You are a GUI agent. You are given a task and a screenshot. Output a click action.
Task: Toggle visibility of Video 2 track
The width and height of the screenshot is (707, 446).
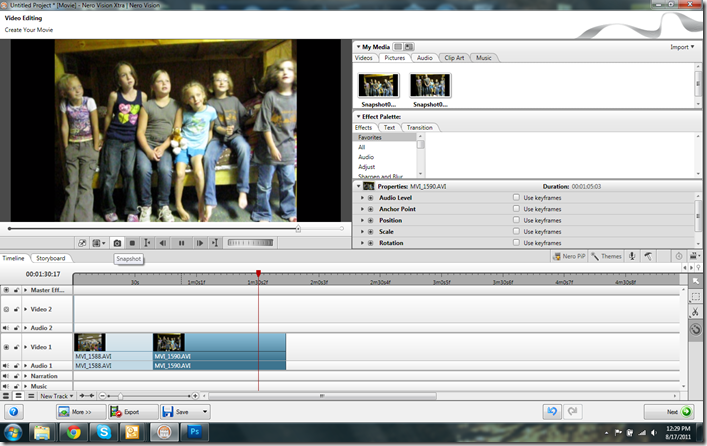point(6,309)
